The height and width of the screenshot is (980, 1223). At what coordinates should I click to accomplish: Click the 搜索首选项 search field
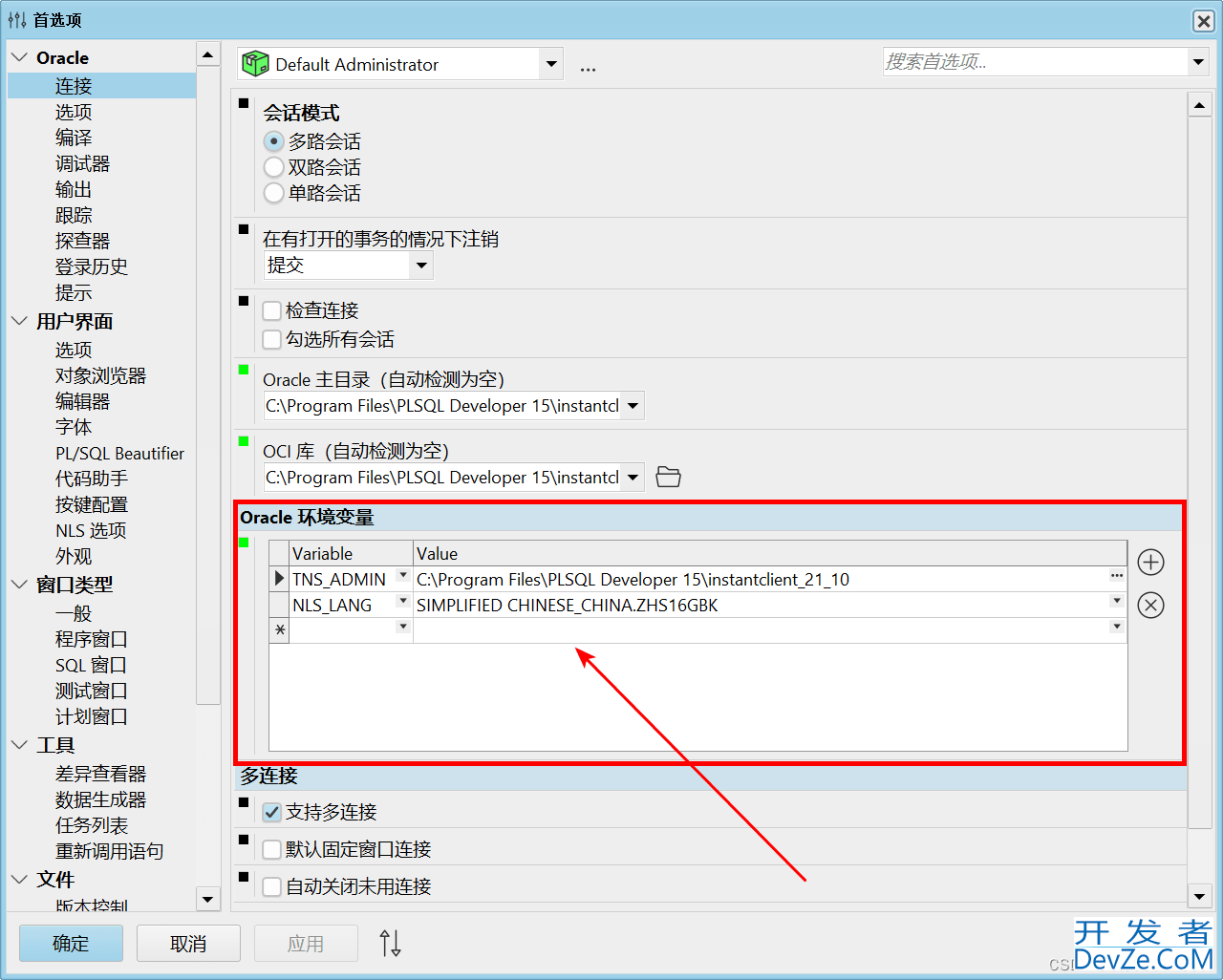coord(1035,62)
